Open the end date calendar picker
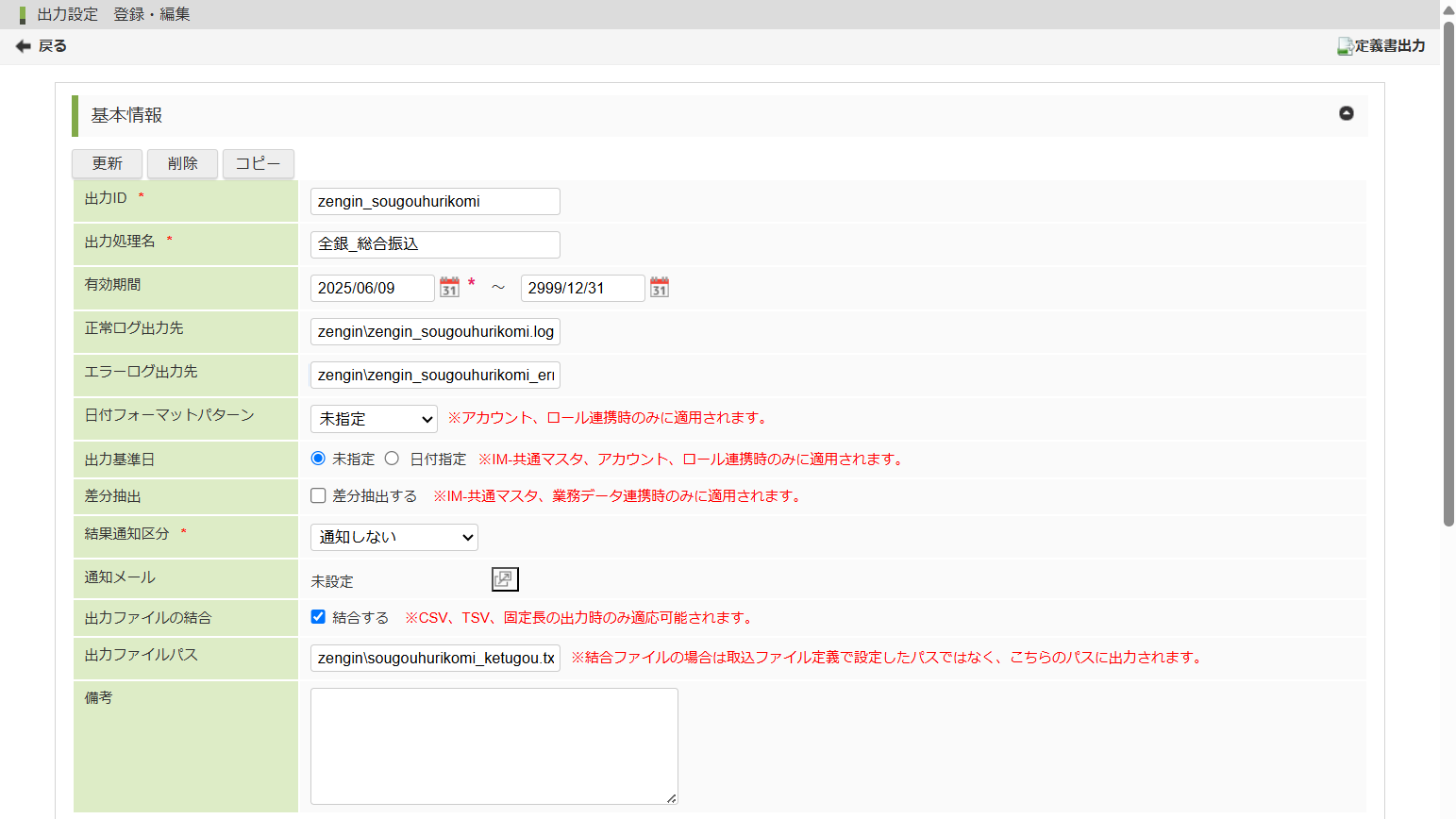Image resolution: width=1456 pixels, height=819 pixels. click(659, 288)
